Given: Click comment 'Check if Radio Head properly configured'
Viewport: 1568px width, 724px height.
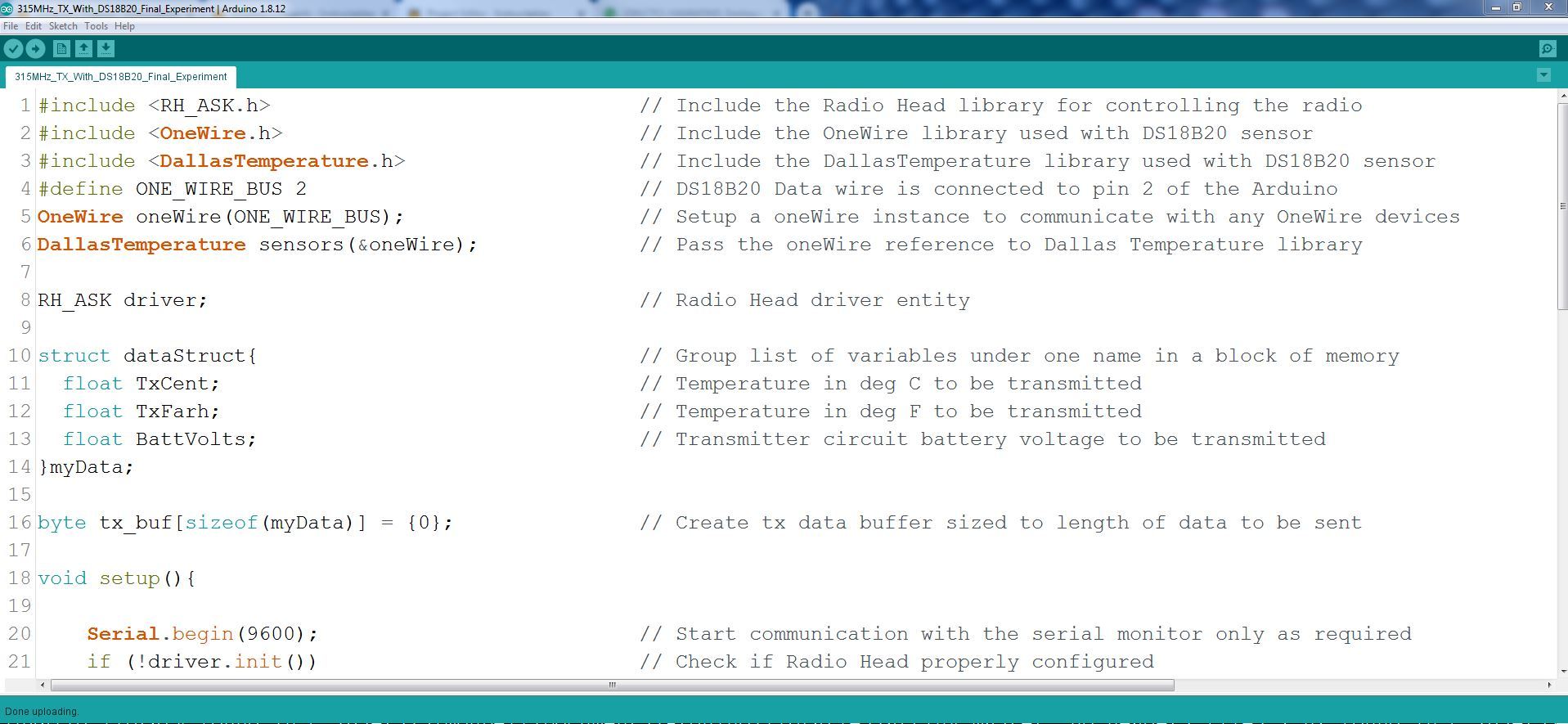Looking at the screenshot, I should tap(914, 662).
